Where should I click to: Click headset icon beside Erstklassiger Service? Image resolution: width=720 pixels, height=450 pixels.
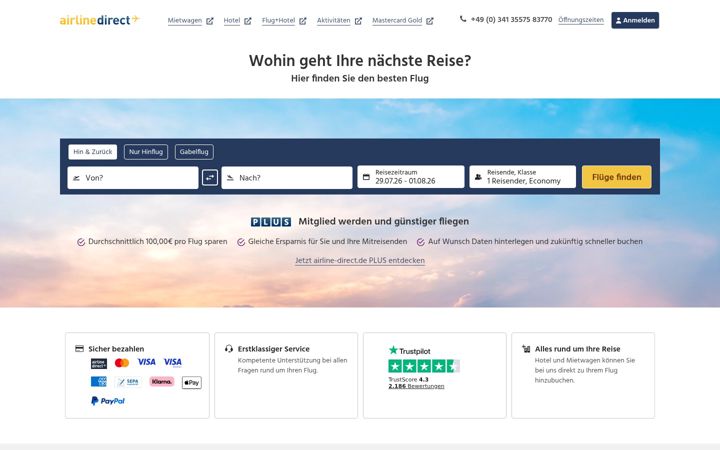click(229, 349)
